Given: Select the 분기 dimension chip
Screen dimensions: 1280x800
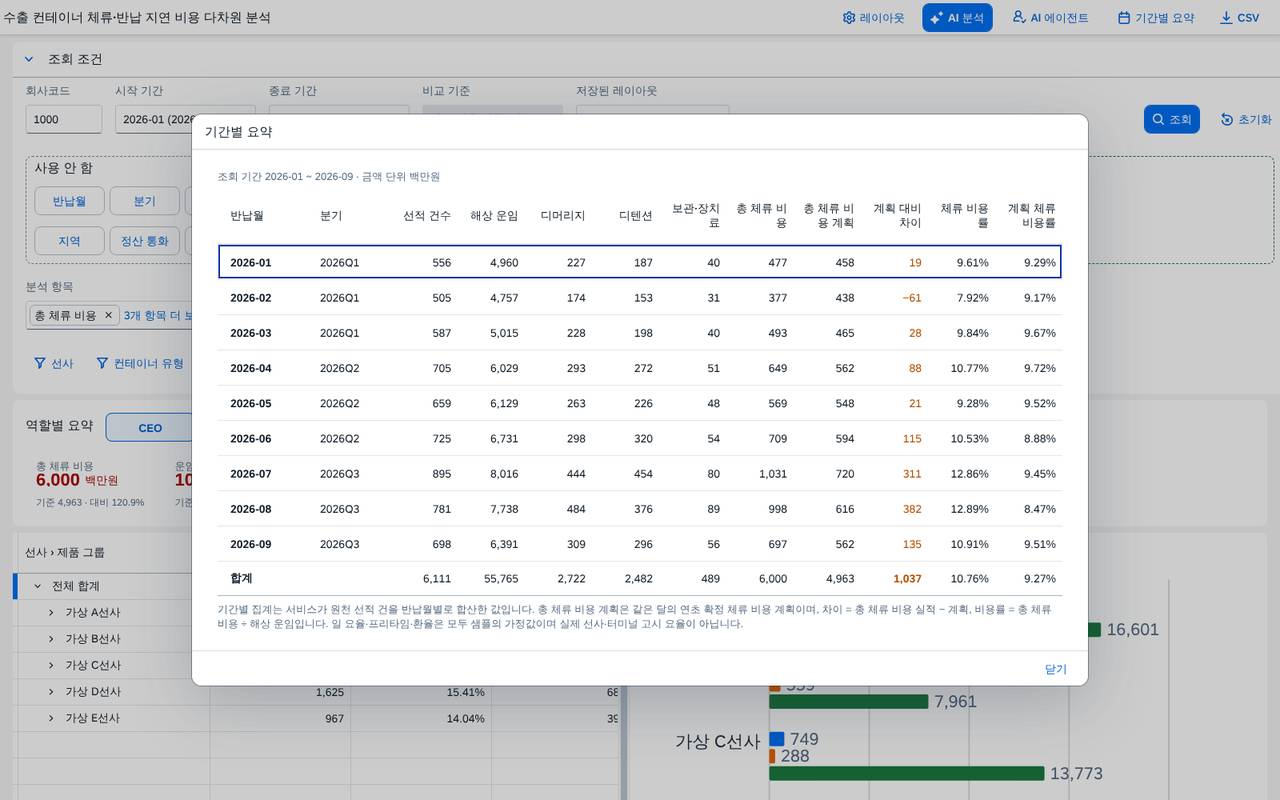Looking at the screenshot, I should click(x=144, y=201).
